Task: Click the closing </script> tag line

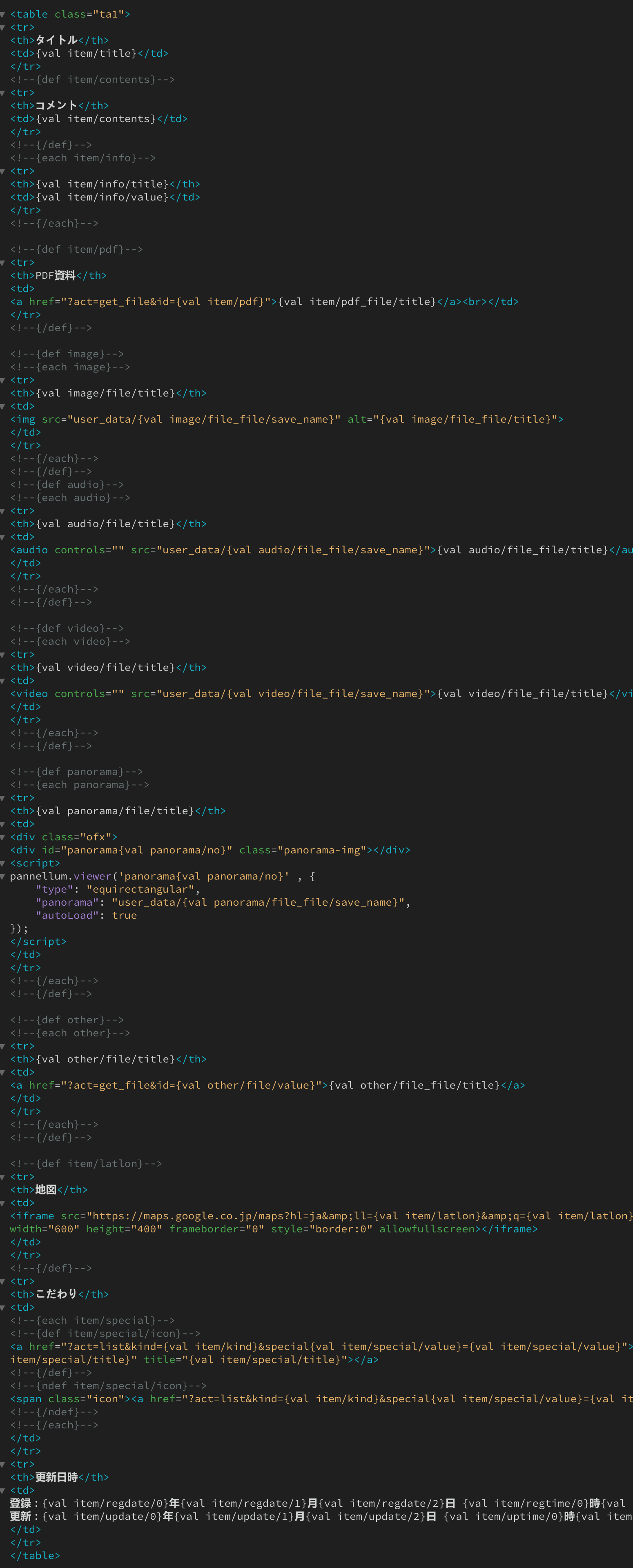Action: 38,942
